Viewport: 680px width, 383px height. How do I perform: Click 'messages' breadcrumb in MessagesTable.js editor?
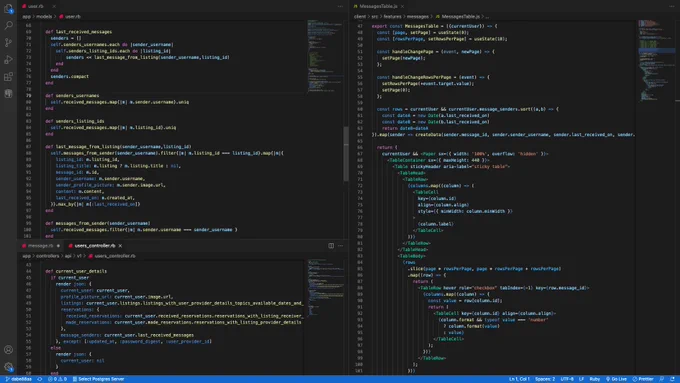[418, 16]
